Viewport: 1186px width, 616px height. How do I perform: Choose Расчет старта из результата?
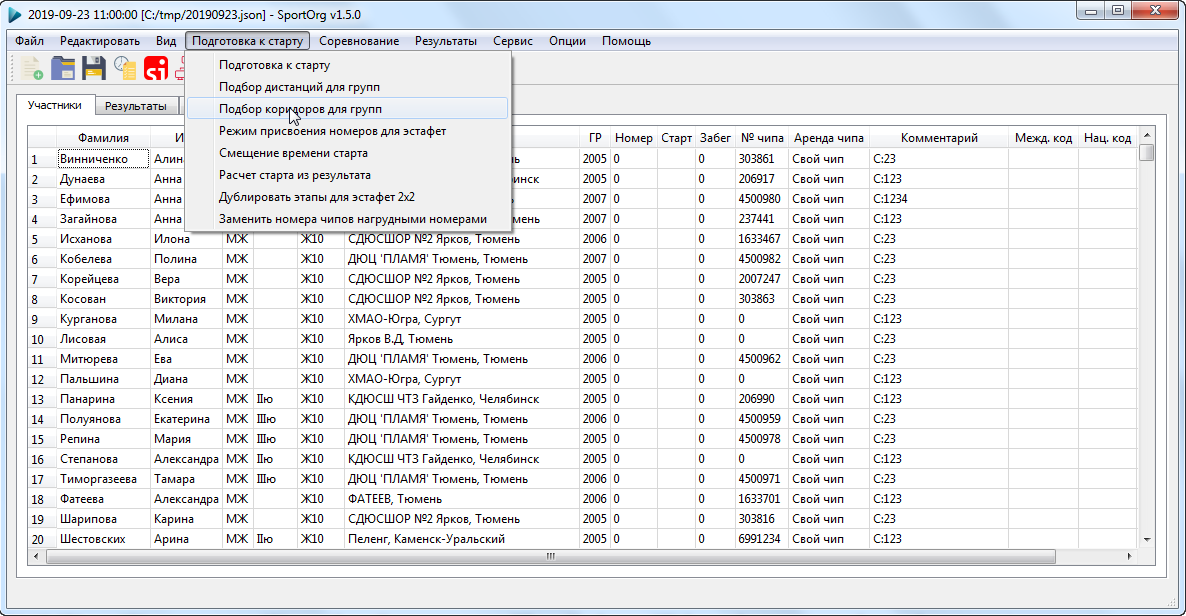coord(348,175)
